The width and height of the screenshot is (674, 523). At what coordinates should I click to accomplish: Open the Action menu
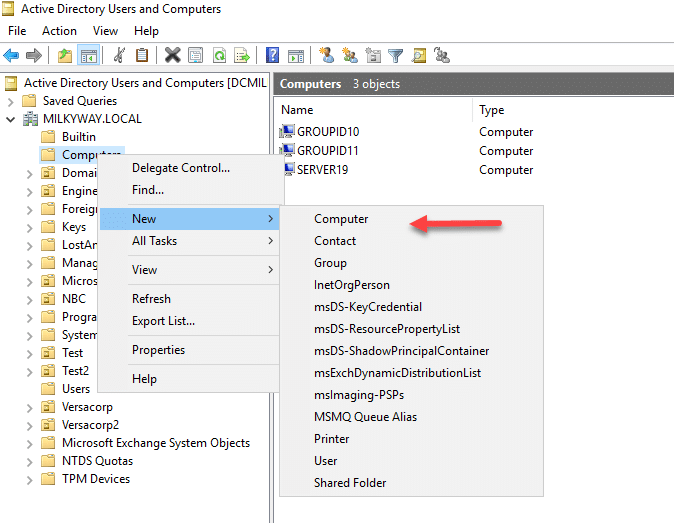[59, 31]
